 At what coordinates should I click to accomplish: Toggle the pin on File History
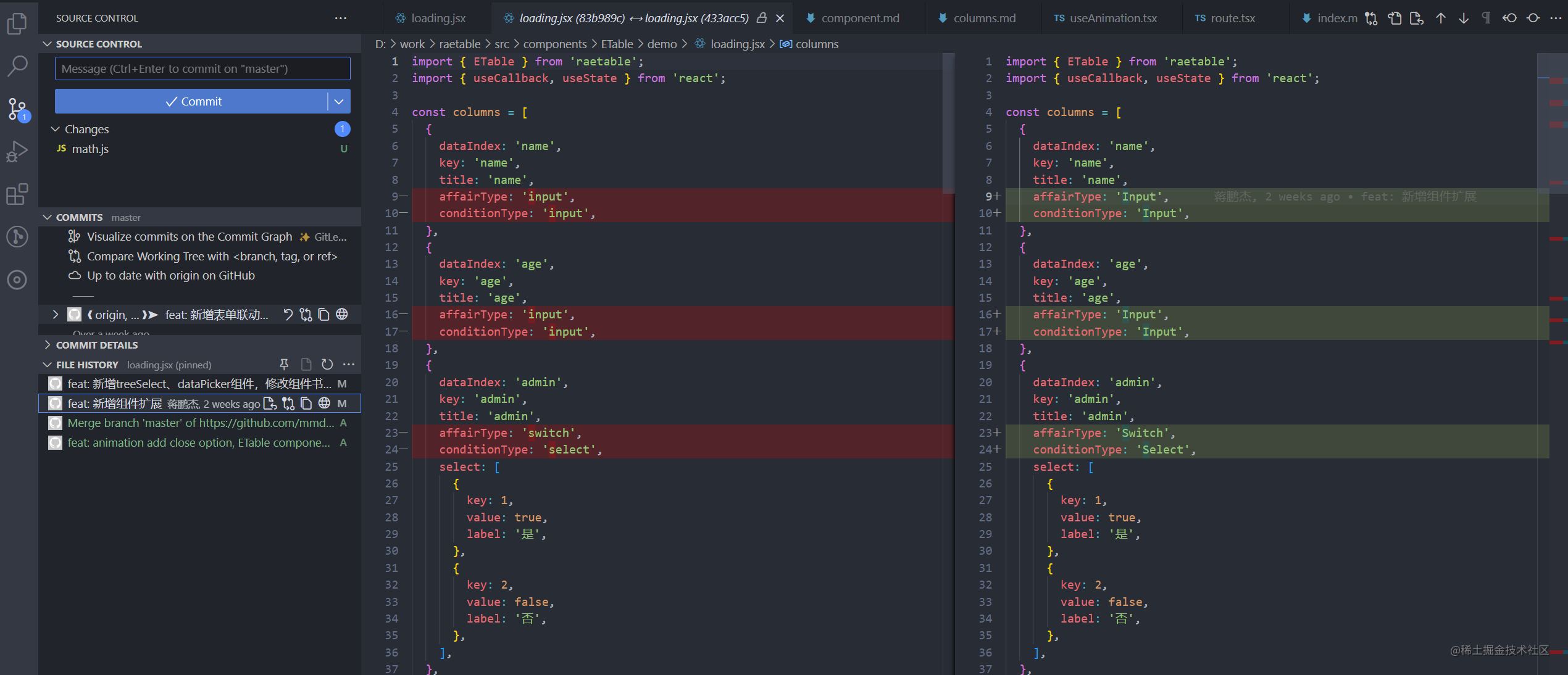tap(284, 365)
